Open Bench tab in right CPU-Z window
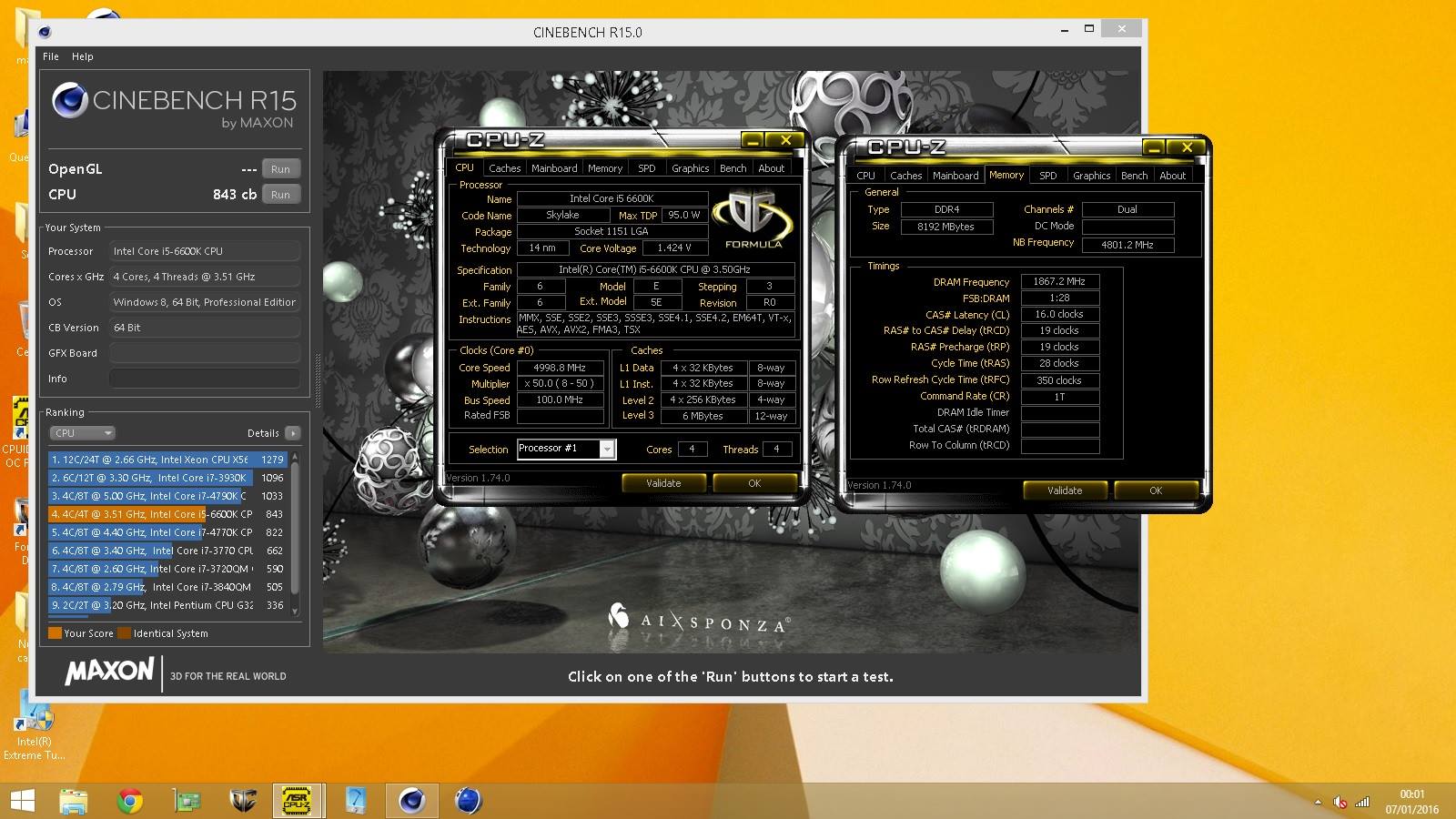 [x=1135, y=176]
